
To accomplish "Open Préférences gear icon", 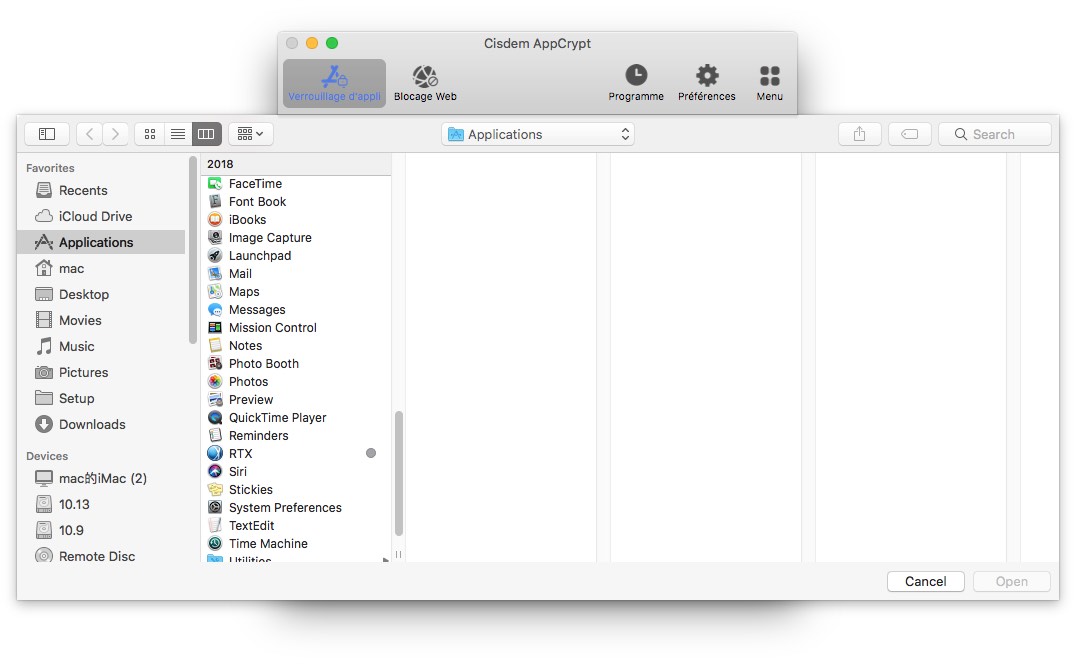I will 707,76.
